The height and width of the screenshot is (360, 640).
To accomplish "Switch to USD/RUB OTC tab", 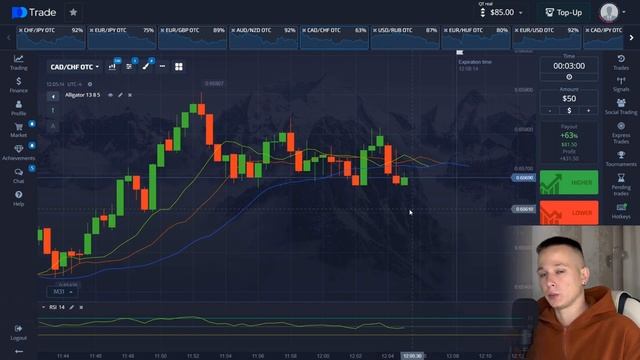I will 405,37.
